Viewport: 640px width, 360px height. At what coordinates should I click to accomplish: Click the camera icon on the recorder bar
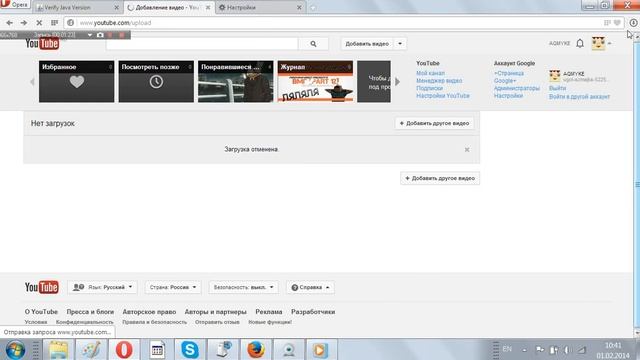click(100, 35)
